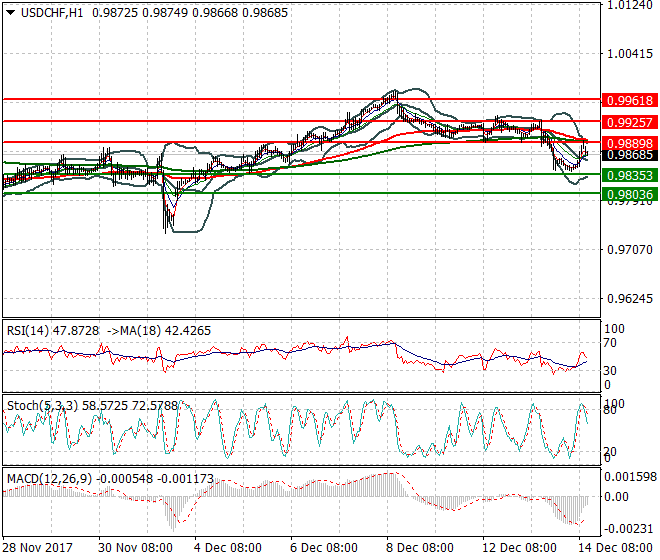Select the RSI scale value 70

point(610,343)
